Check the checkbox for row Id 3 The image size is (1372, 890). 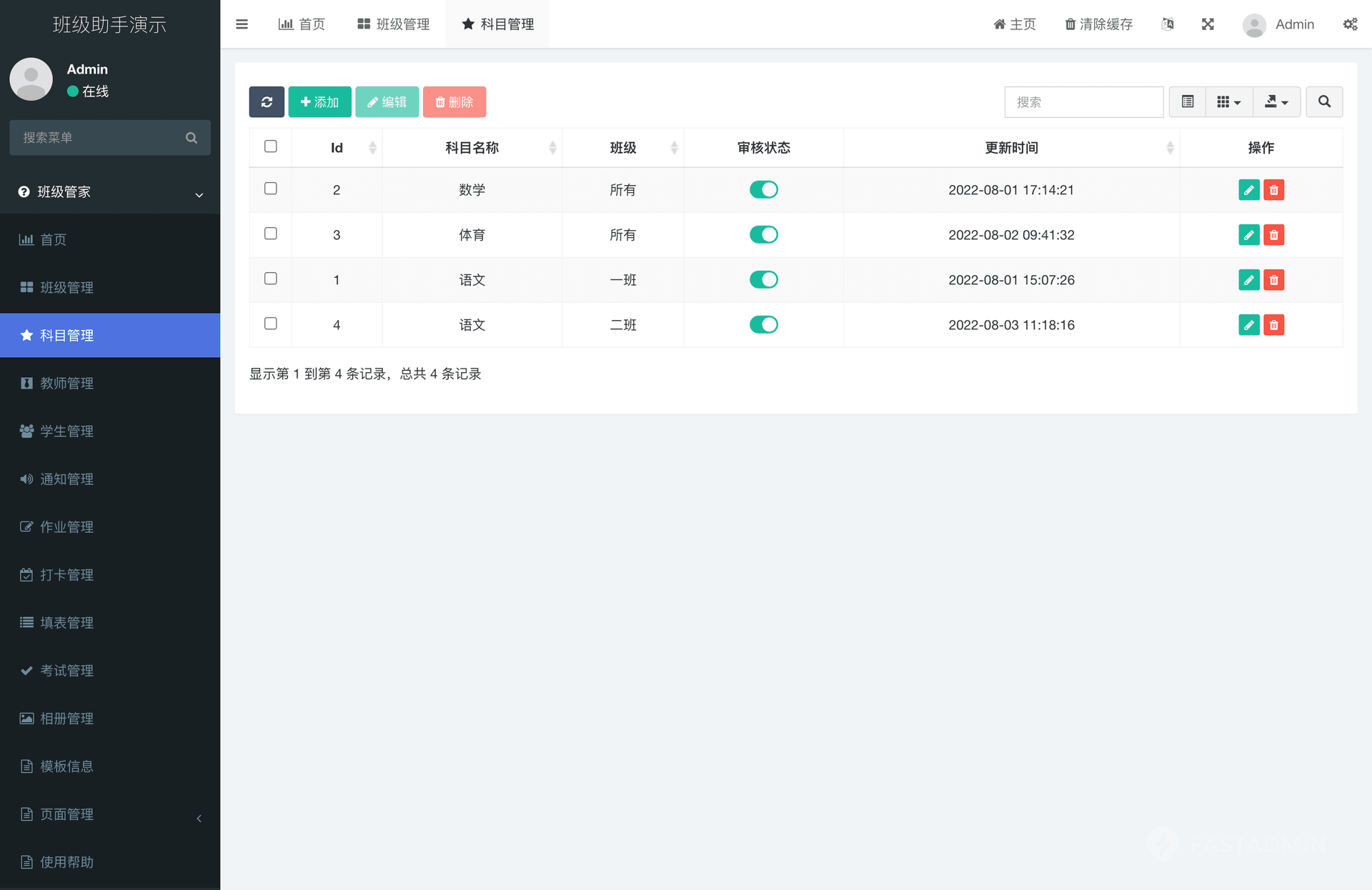(x=270, y=234)
